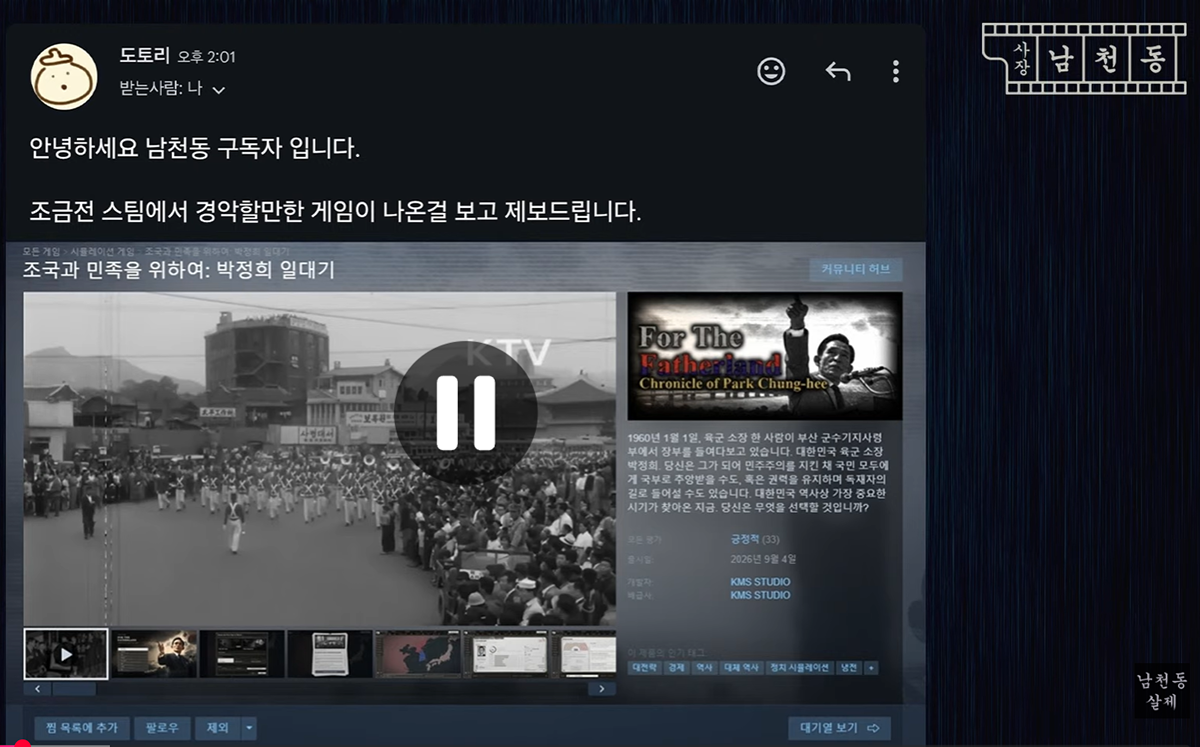
Task: Click the right arrow of thumbnail strip
Action: click(x=601, y=689)
